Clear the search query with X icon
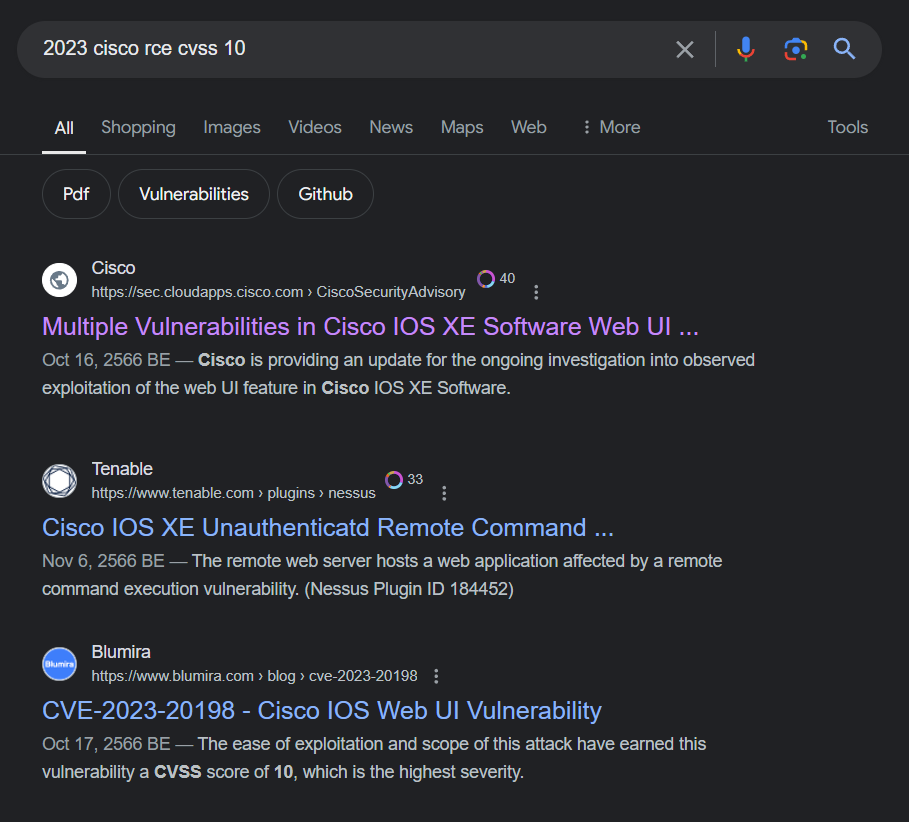This screenshot has width=909, height=822. [685, 49]
